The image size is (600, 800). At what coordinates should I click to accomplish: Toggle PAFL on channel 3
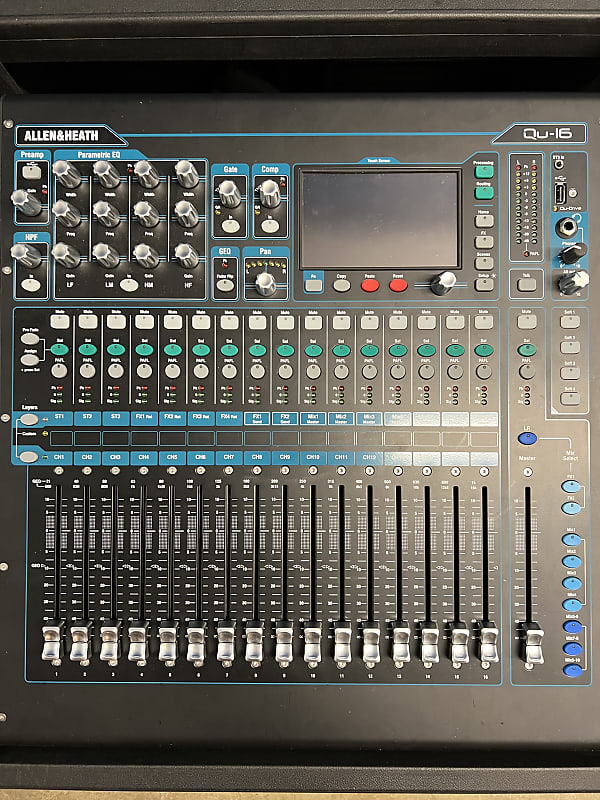pos(116,371)
